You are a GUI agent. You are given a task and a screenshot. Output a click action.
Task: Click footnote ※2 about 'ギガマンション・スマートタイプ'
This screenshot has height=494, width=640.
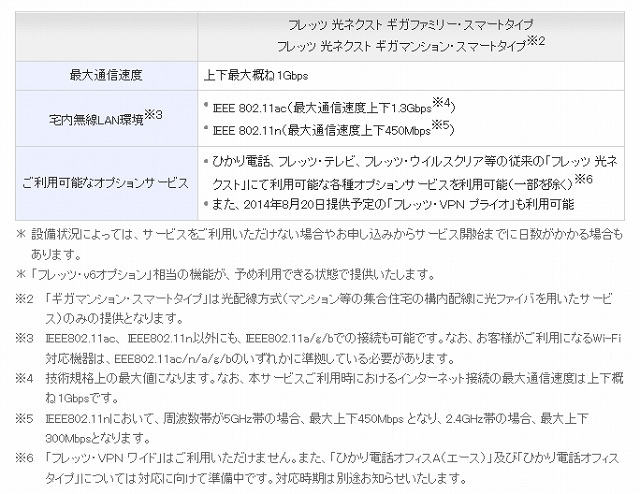point(314,308)
